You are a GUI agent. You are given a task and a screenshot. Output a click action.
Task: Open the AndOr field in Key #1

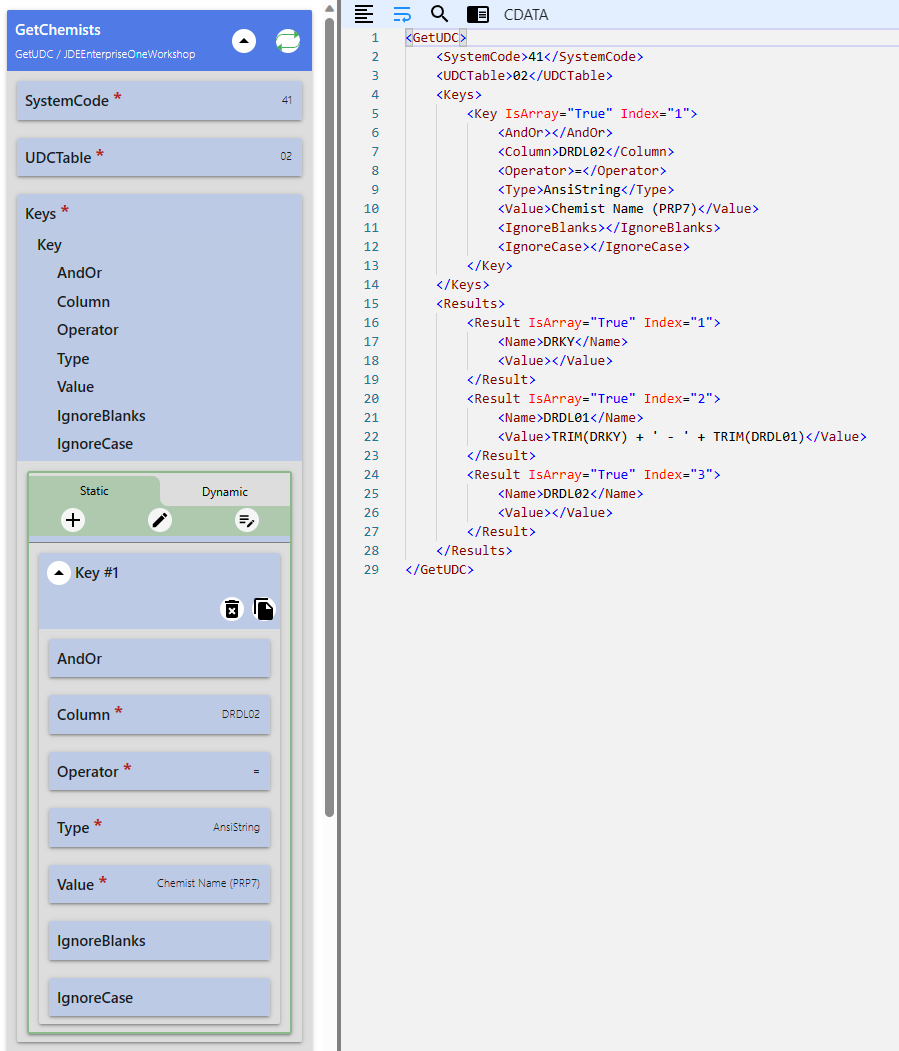pos(160,658)
